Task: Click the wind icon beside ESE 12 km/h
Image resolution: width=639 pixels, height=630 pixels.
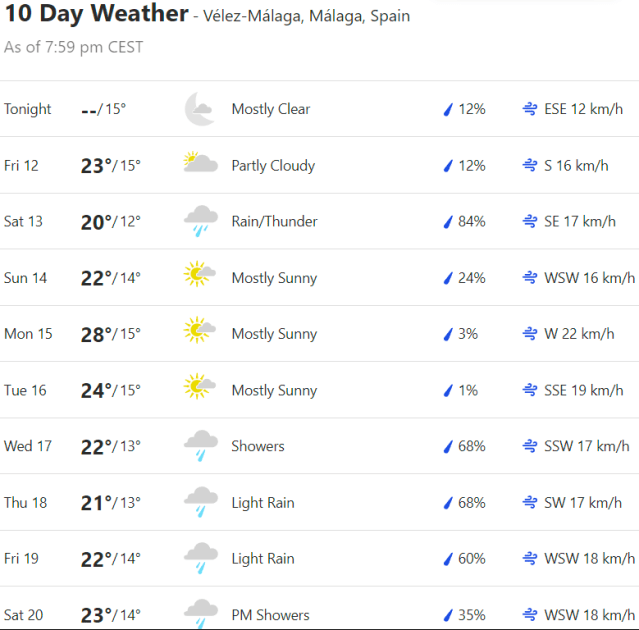Action: (x=530, y=109)
